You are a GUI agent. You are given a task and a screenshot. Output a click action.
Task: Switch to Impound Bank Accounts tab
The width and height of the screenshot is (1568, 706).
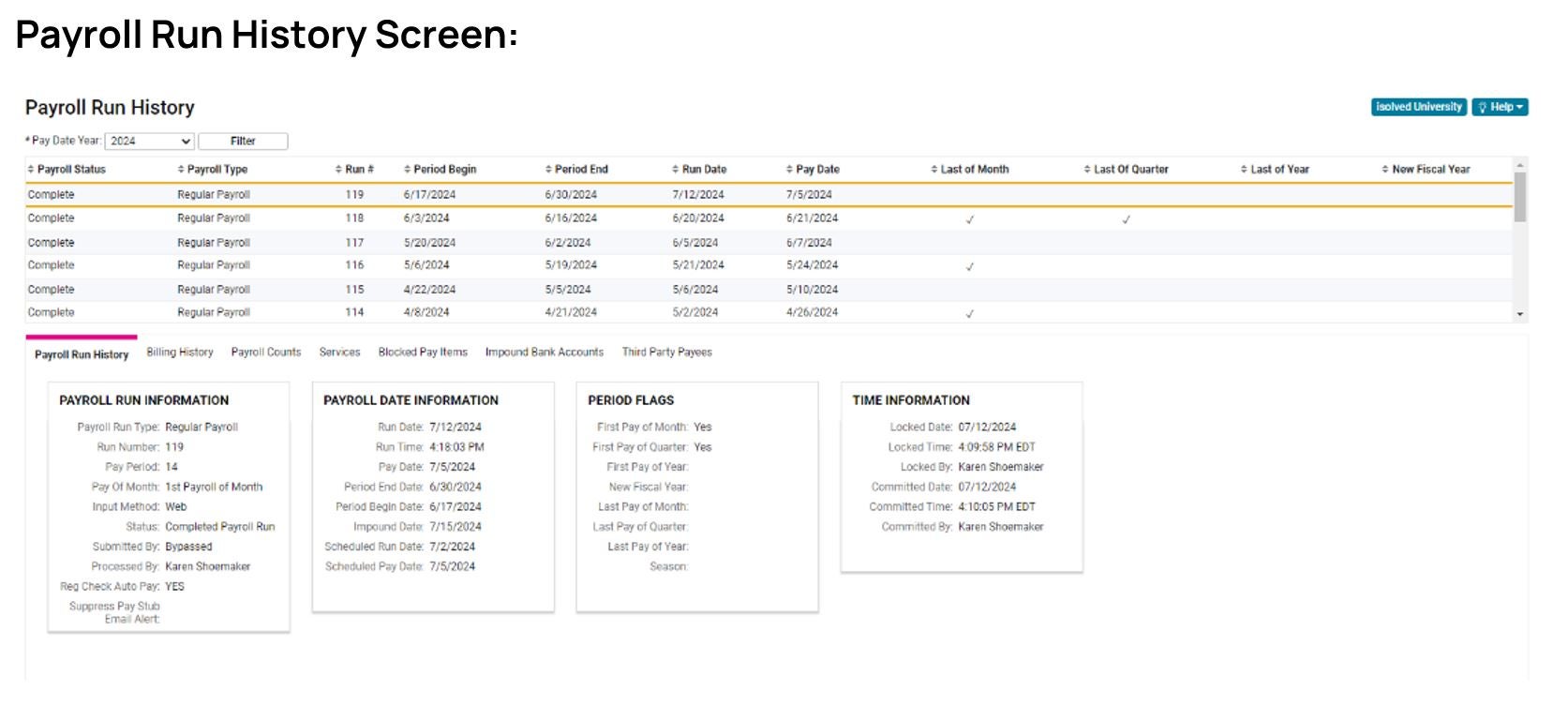[x=545, y=353]
